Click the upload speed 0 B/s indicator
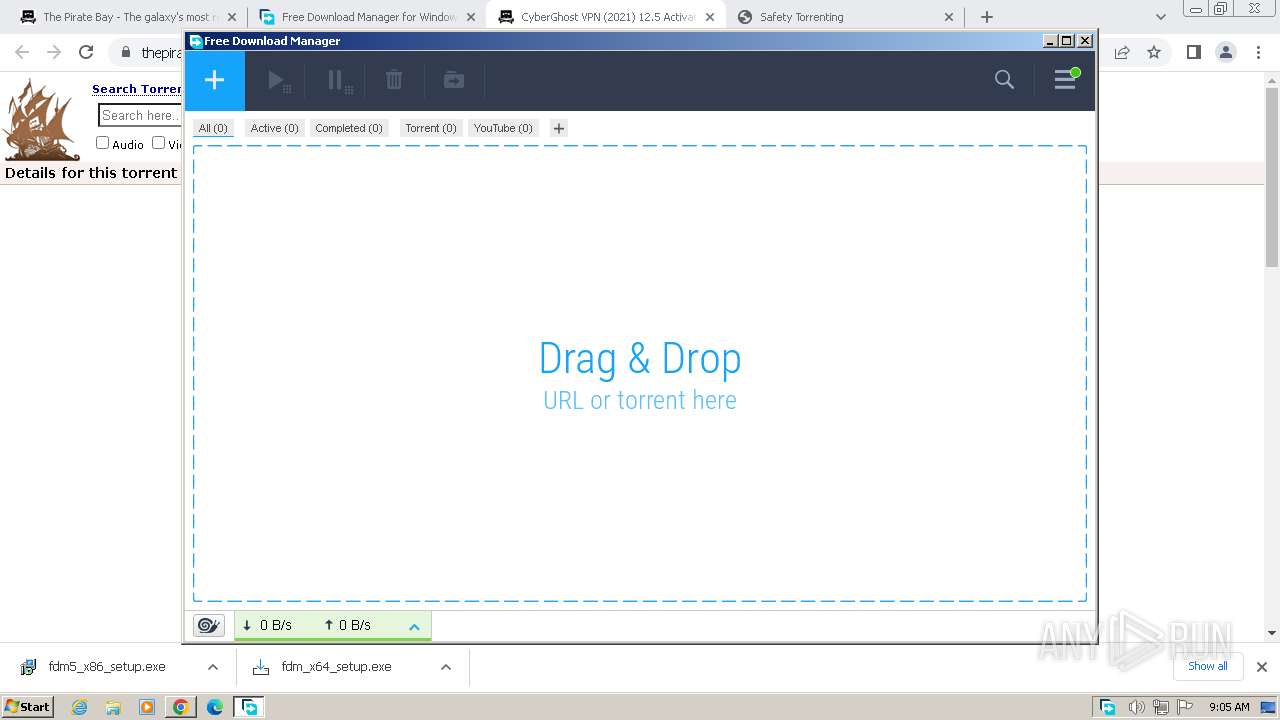The height and width of the screenshot is (720, 1280). click(347, 625)
